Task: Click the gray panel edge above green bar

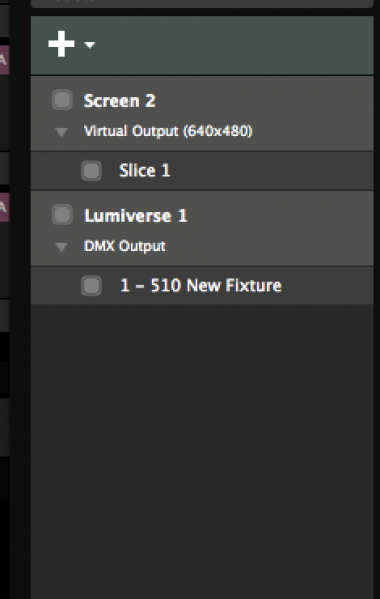Action: pos(202,3)
